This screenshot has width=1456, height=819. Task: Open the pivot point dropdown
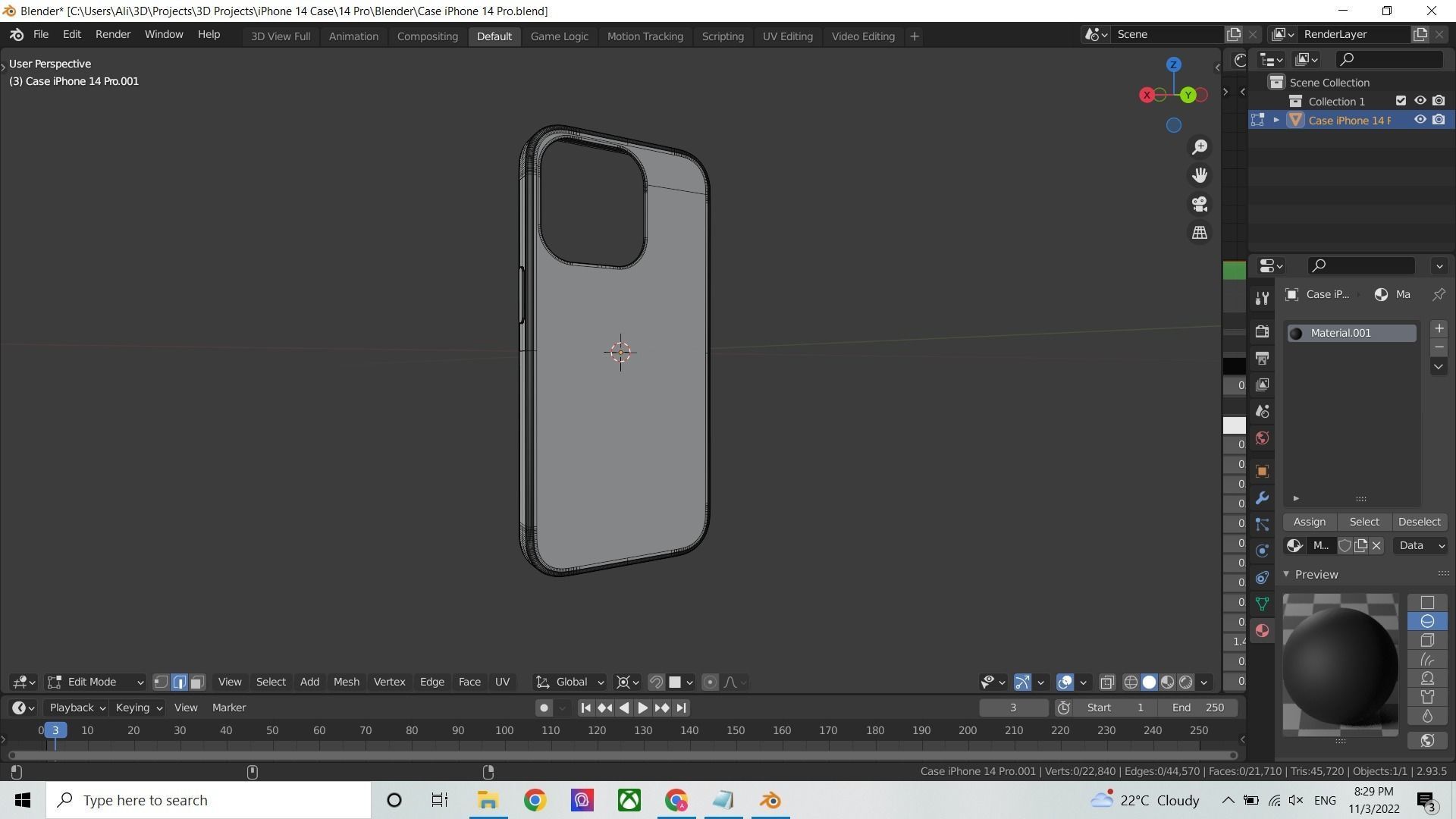[628, 682]
